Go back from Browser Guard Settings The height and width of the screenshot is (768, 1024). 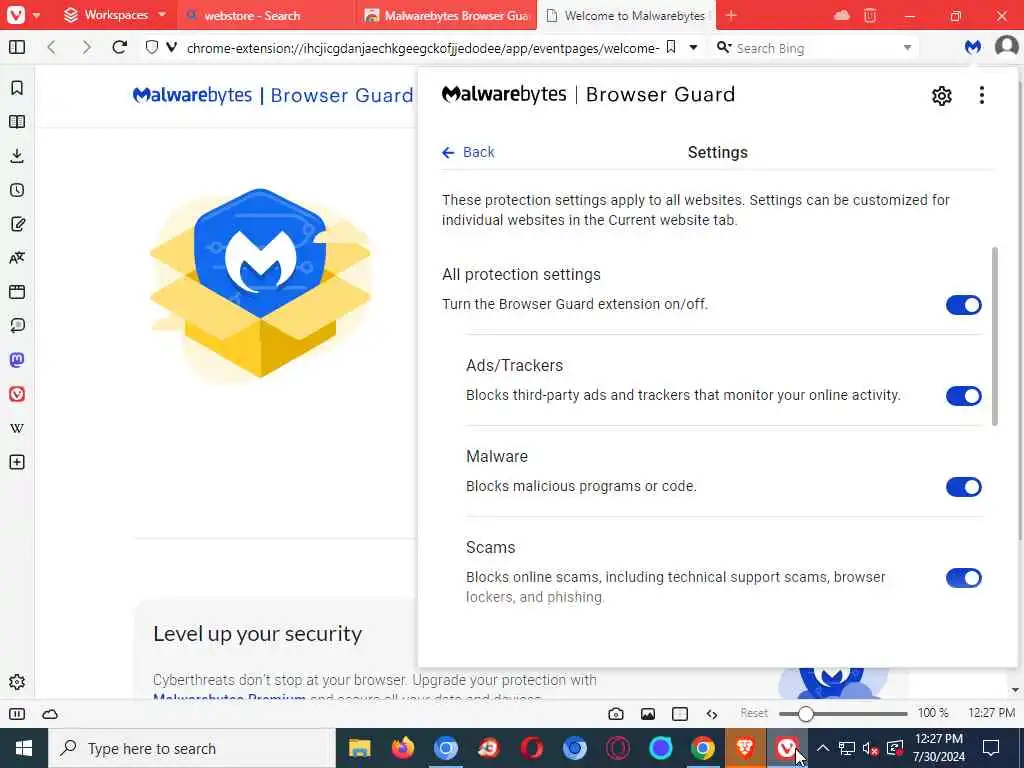click(x=468, y=152)
